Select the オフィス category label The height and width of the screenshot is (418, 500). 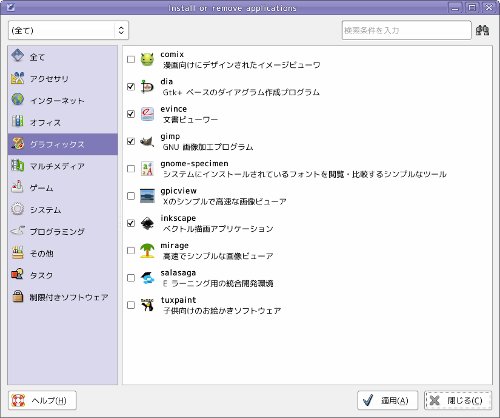pos(45,122)
